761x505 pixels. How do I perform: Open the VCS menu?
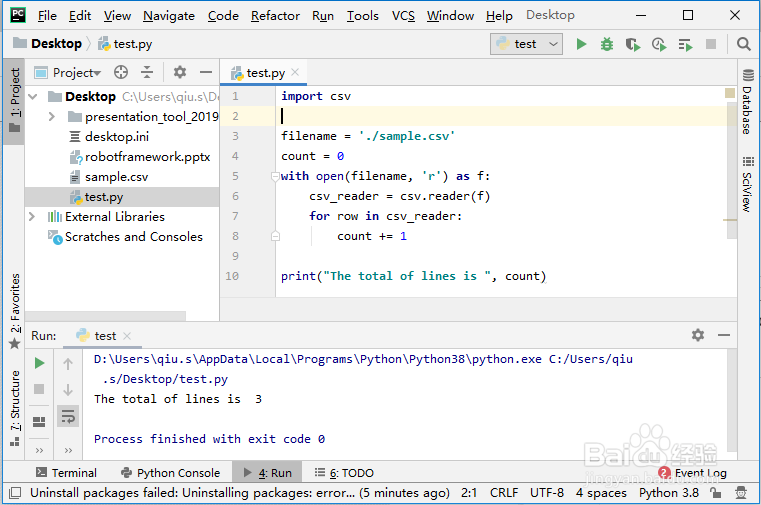point(403,16)
